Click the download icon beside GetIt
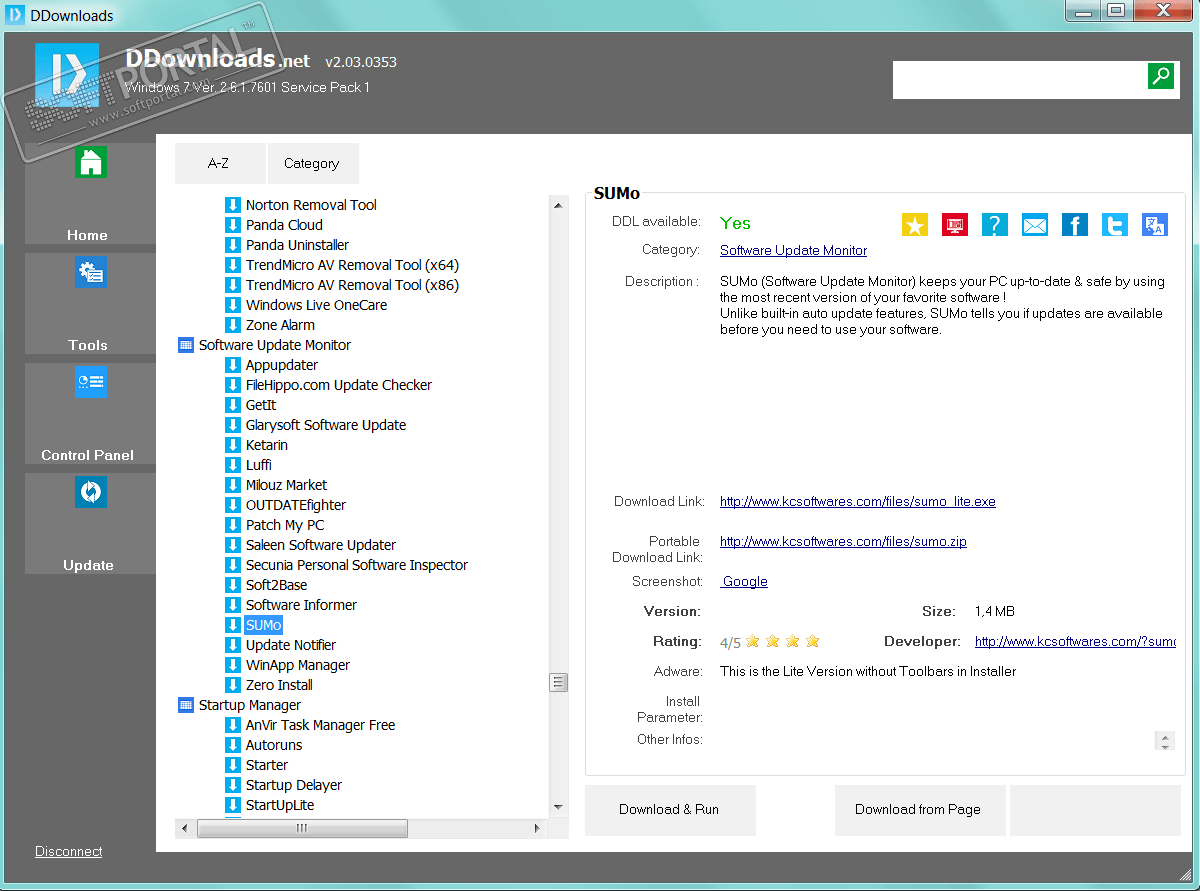This screenshot has width=1200, height=891. point(233,405)
